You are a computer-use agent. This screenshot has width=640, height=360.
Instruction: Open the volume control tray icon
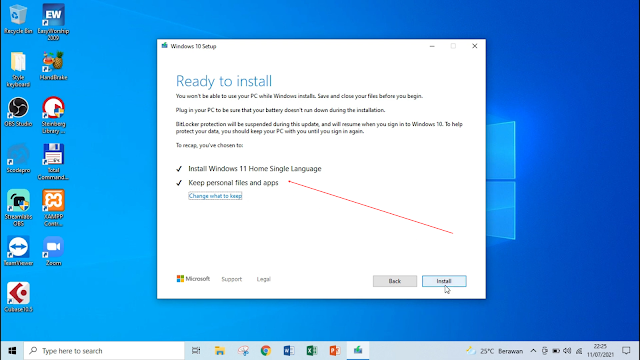pos(567,351)
